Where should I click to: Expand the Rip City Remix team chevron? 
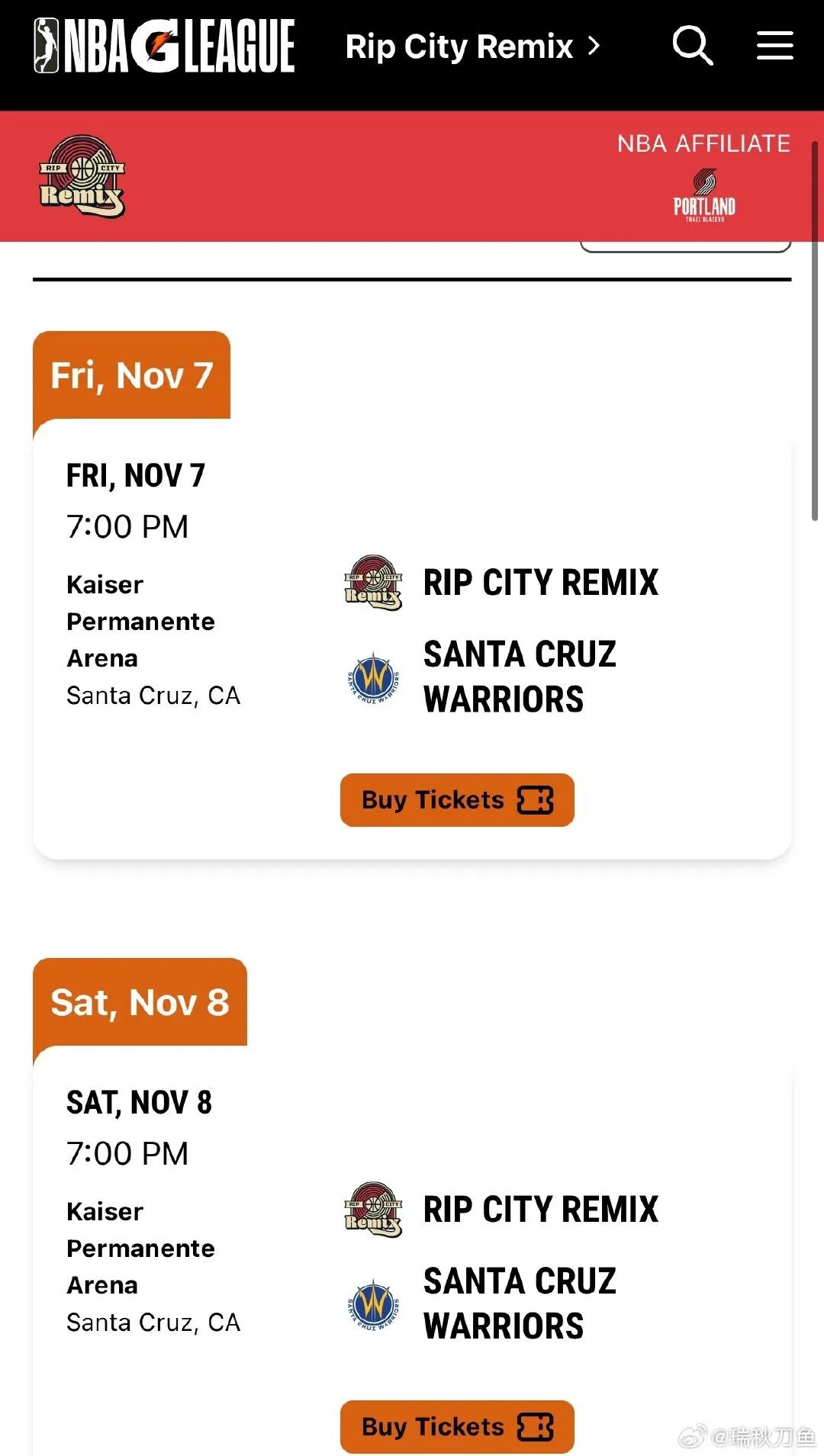click(x=594, y=47)
